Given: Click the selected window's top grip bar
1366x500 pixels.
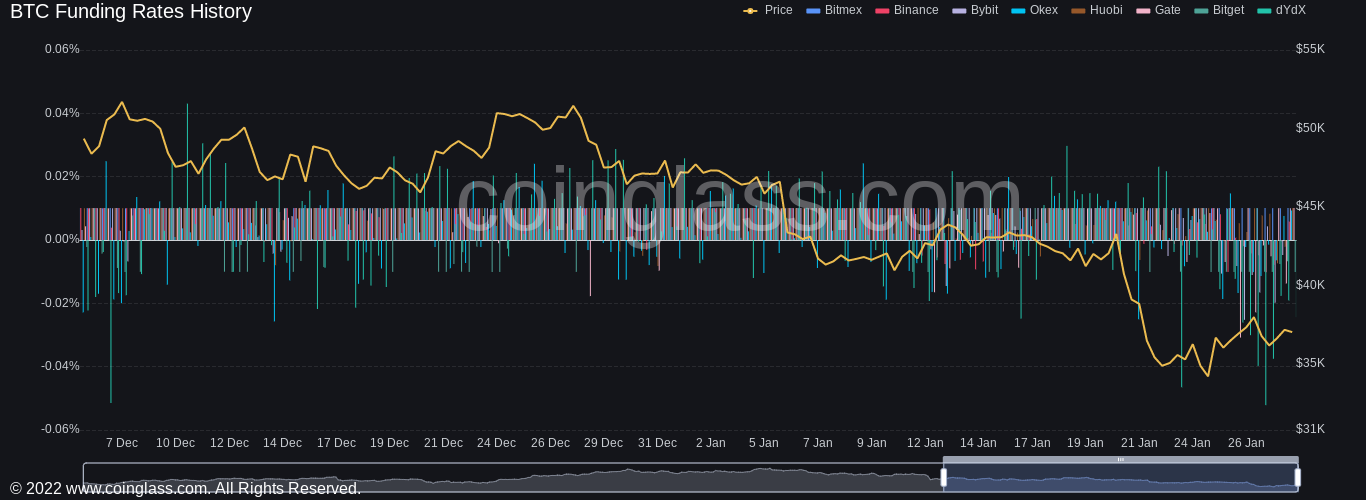Looking at the screenshot, I should coord(1120,460).
